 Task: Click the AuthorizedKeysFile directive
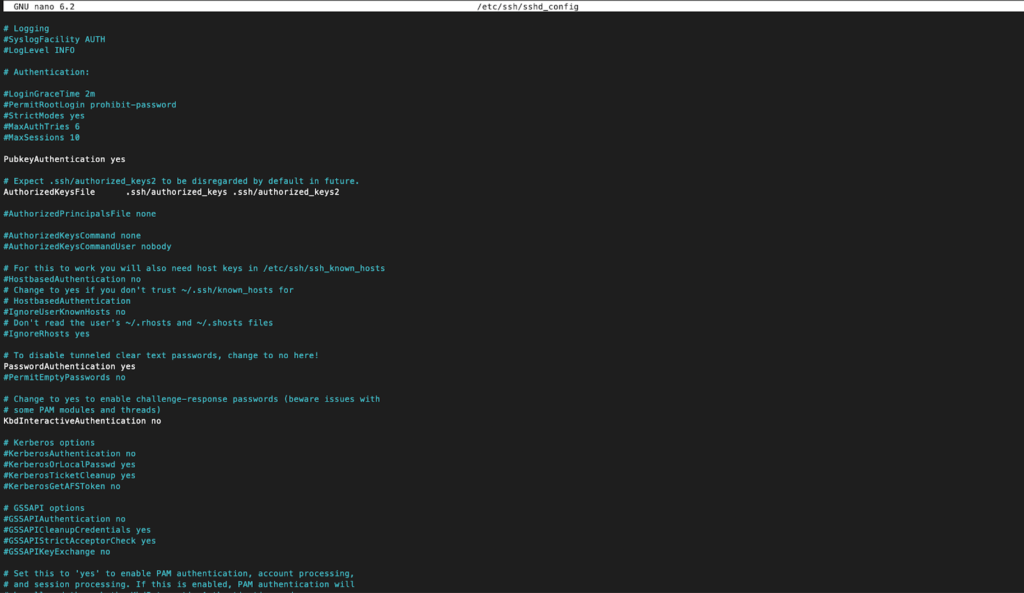[x=49, y=192]
